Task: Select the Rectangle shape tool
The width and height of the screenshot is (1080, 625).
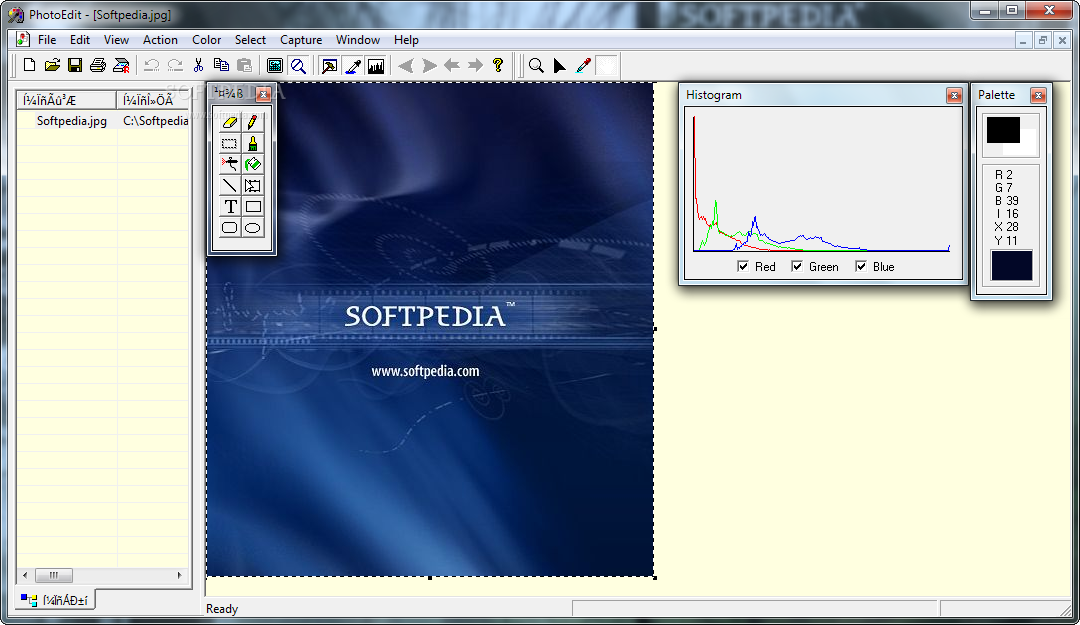Action: pos(253,207)
